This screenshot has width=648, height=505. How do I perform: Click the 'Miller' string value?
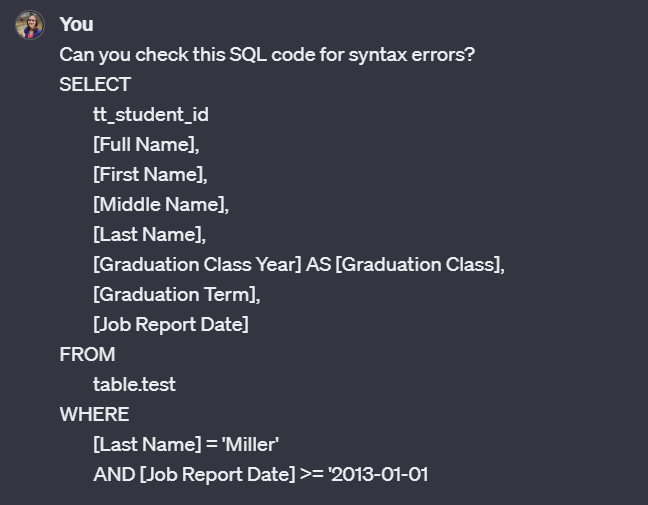[x=250, y=445]
